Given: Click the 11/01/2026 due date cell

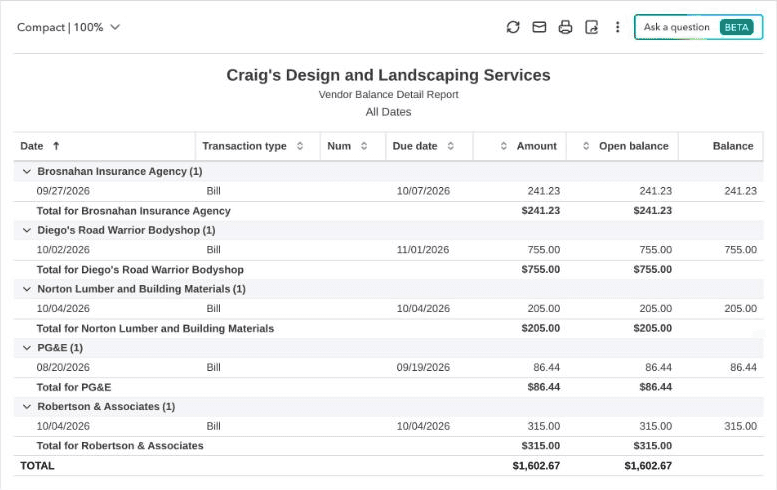Looking at the screenshot, I should click(423, 250).
